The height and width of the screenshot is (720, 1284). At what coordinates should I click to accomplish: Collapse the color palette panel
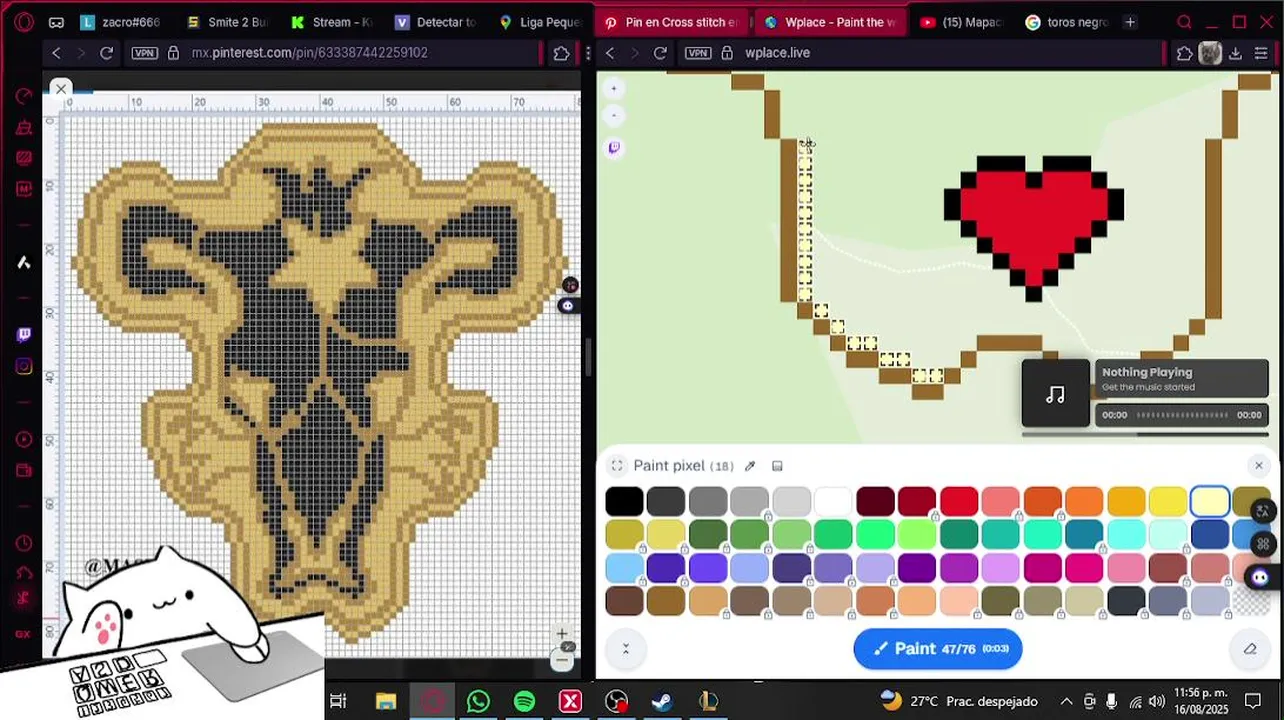626,649
